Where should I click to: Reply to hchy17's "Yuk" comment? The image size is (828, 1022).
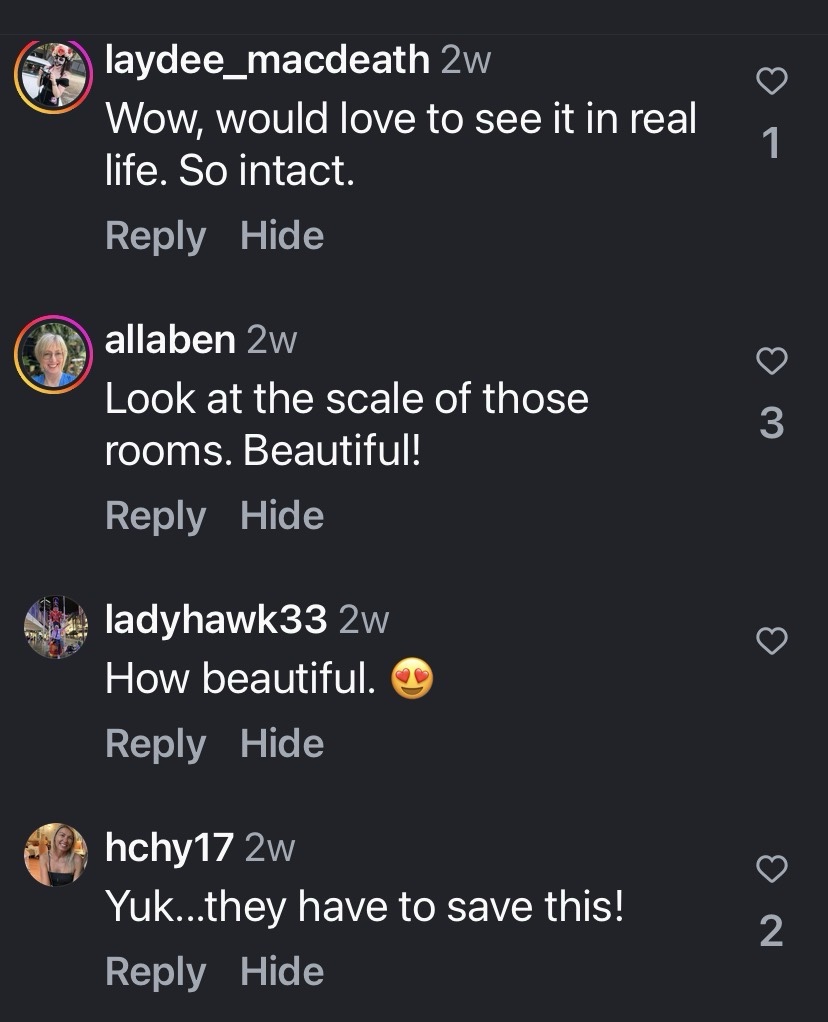(x=155, y=972)
